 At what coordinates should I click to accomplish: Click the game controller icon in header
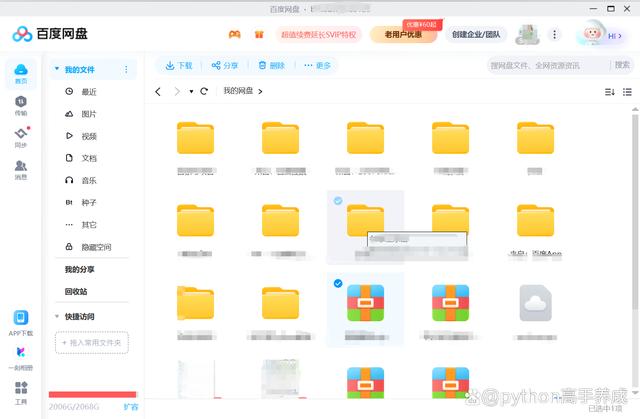pyautogui.click(x=234, y=35)
